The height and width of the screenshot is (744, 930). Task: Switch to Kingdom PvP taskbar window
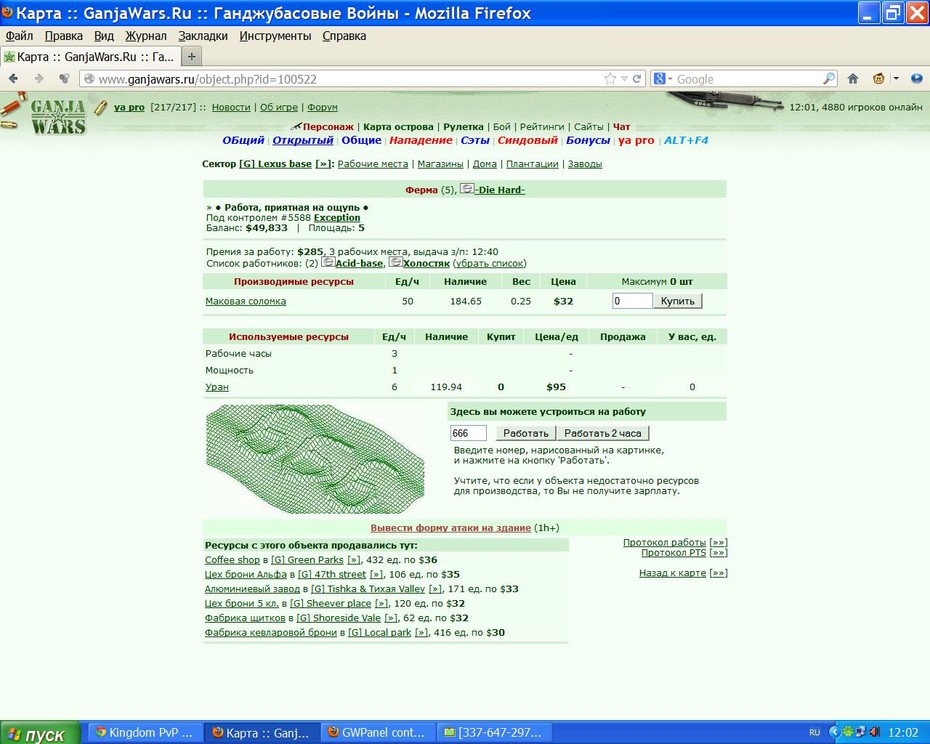(144, 733)
